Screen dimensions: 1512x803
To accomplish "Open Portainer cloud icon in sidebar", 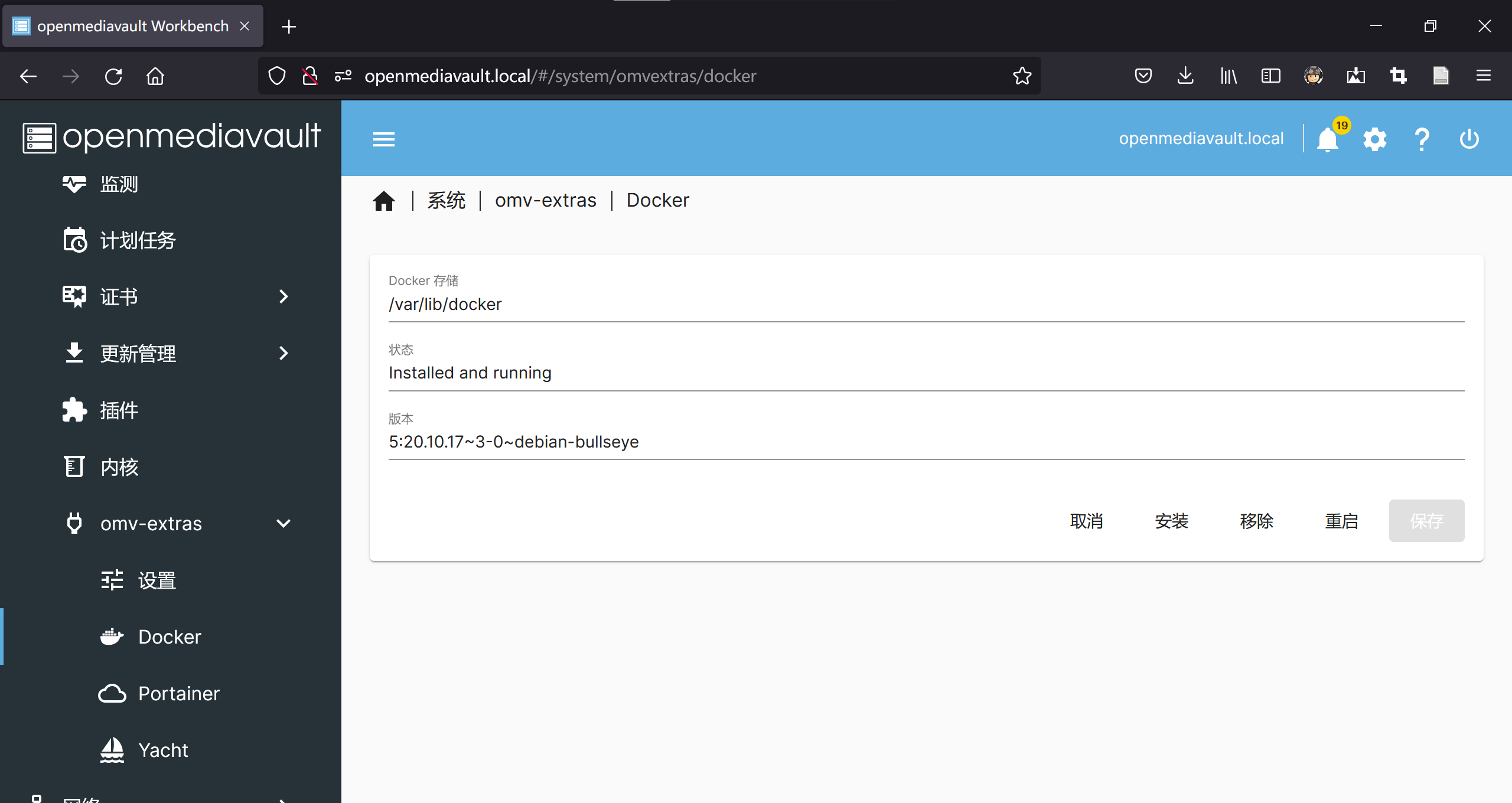I will 112,693.
